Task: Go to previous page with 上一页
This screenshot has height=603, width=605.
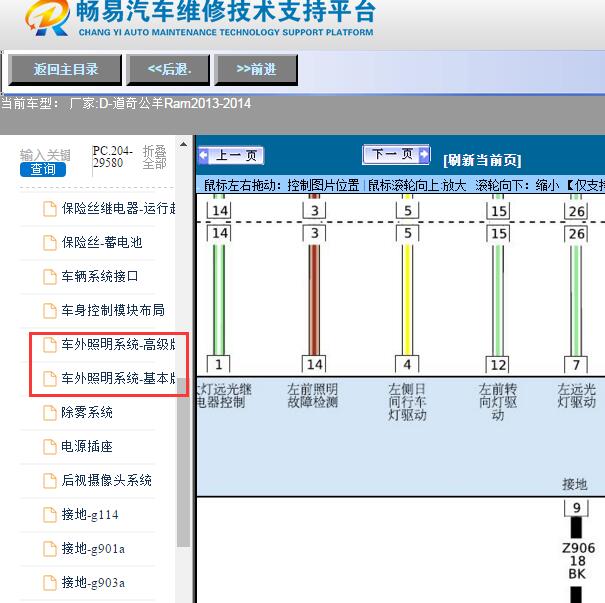Action: click(231, 156)
